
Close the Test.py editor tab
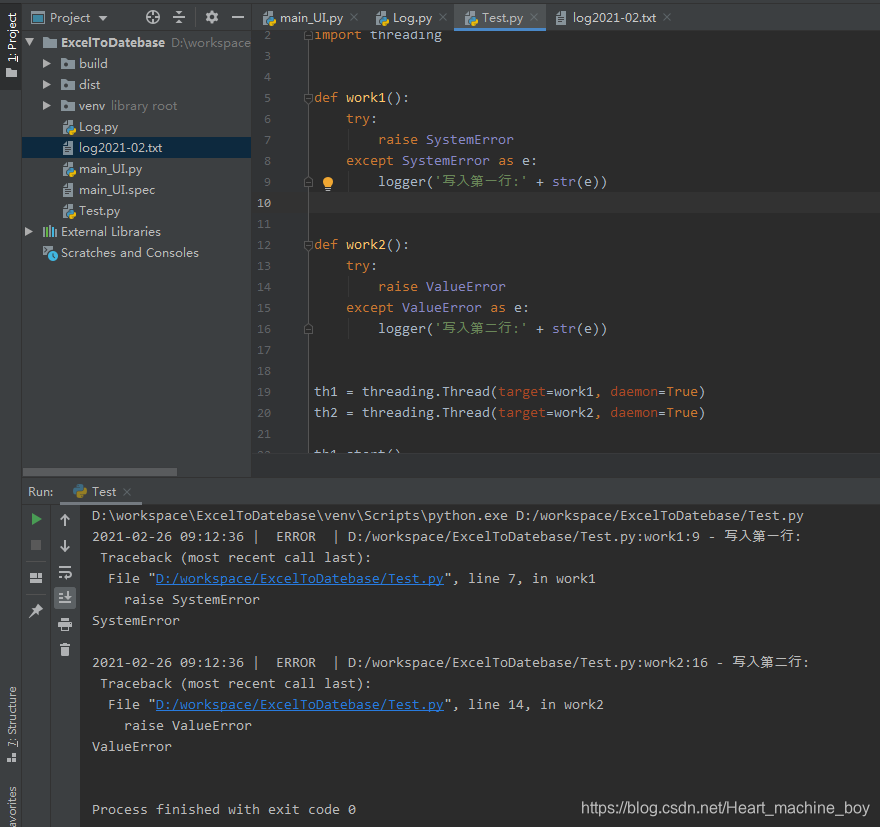(534, 17)
